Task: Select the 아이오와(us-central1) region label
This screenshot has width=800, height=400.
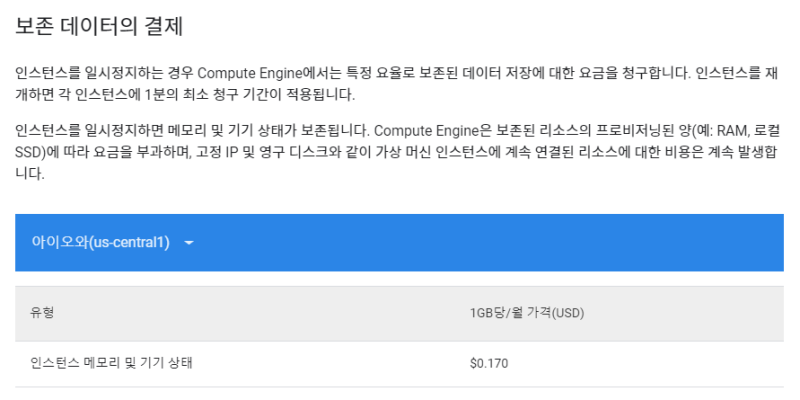Action: coord(101,243)
